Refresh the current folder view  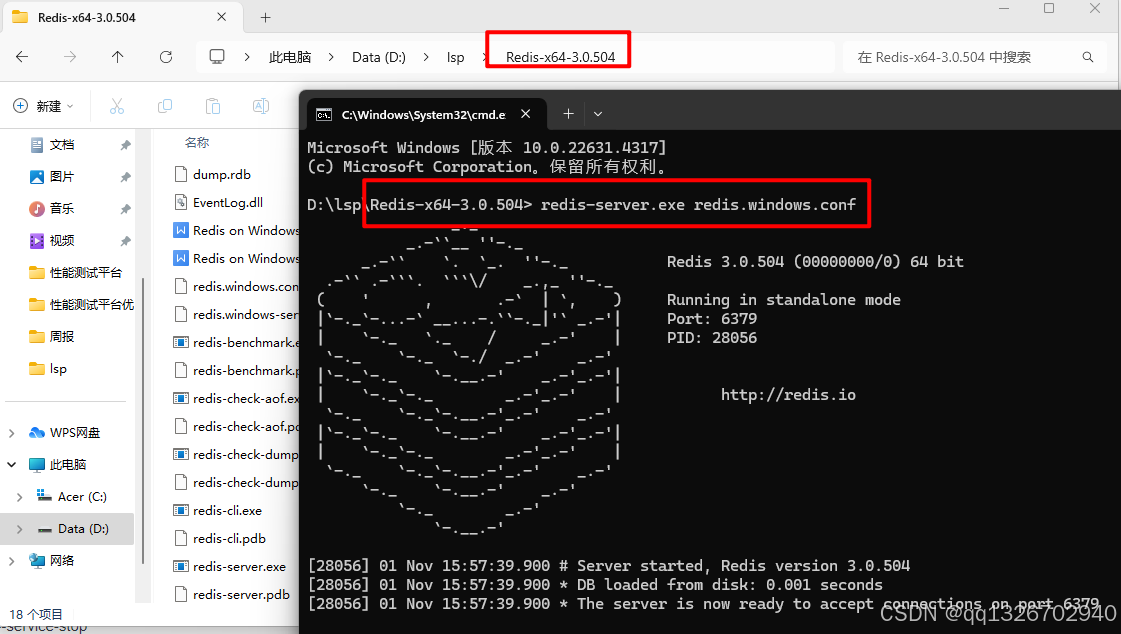(x=166, y=57)
